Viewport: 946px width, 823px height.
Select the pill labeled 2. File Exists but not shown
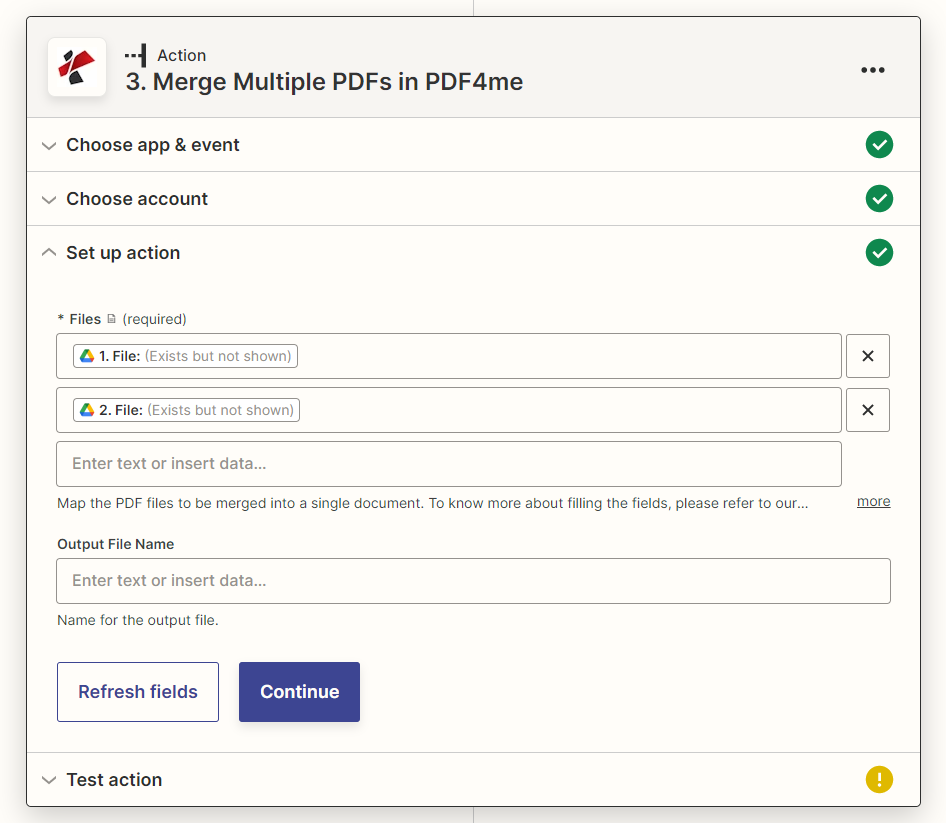coord(186,409)
